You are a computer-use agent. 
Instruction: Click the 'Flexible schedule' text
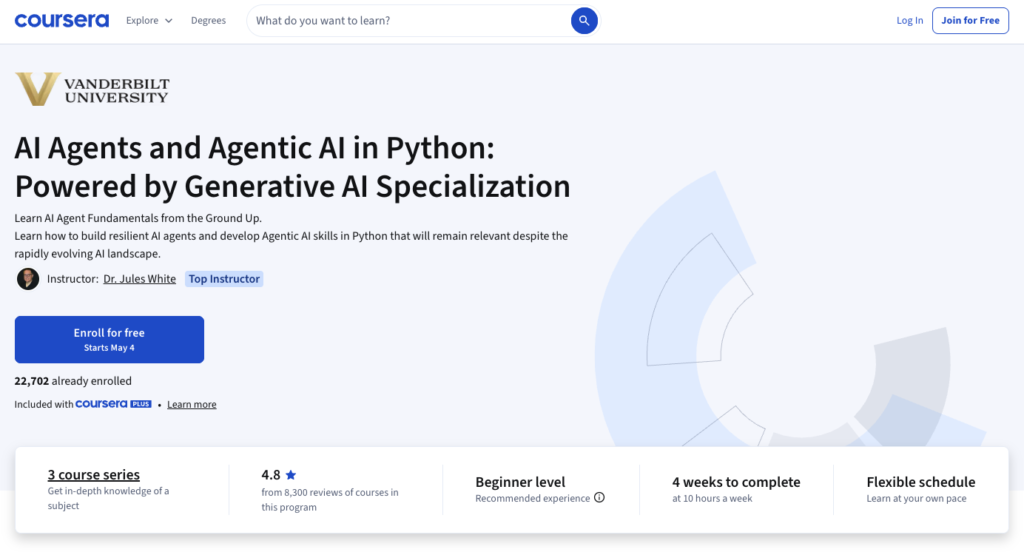[x=921, y=482]
